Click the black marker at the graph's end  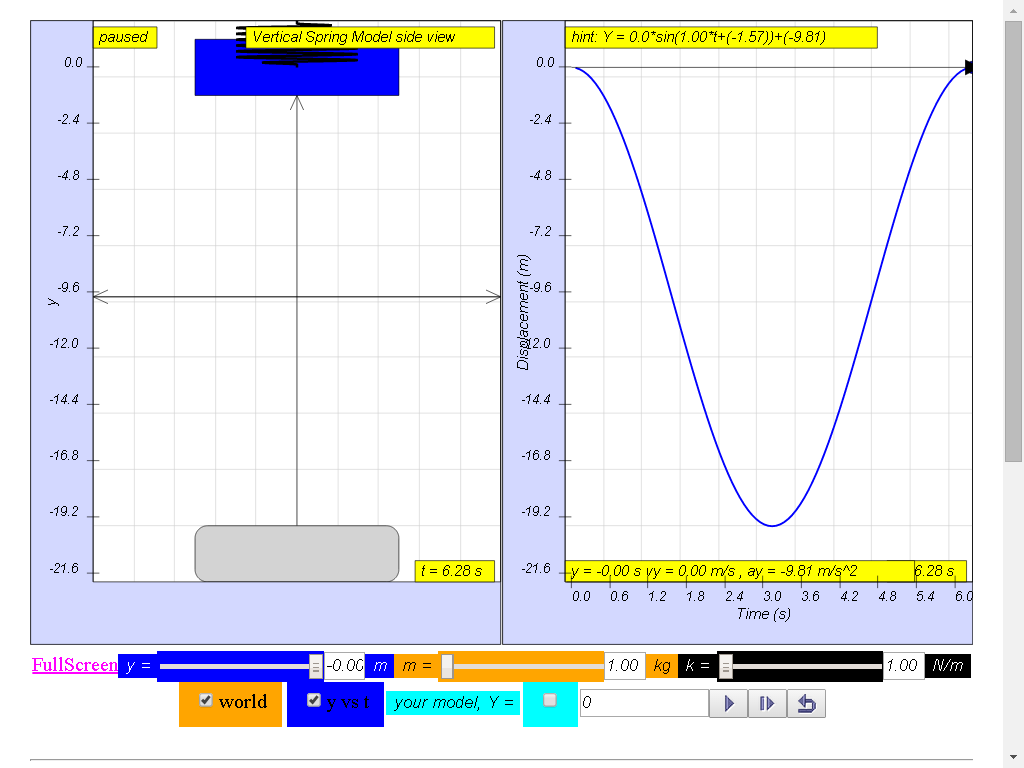click(x=968, y=67)
